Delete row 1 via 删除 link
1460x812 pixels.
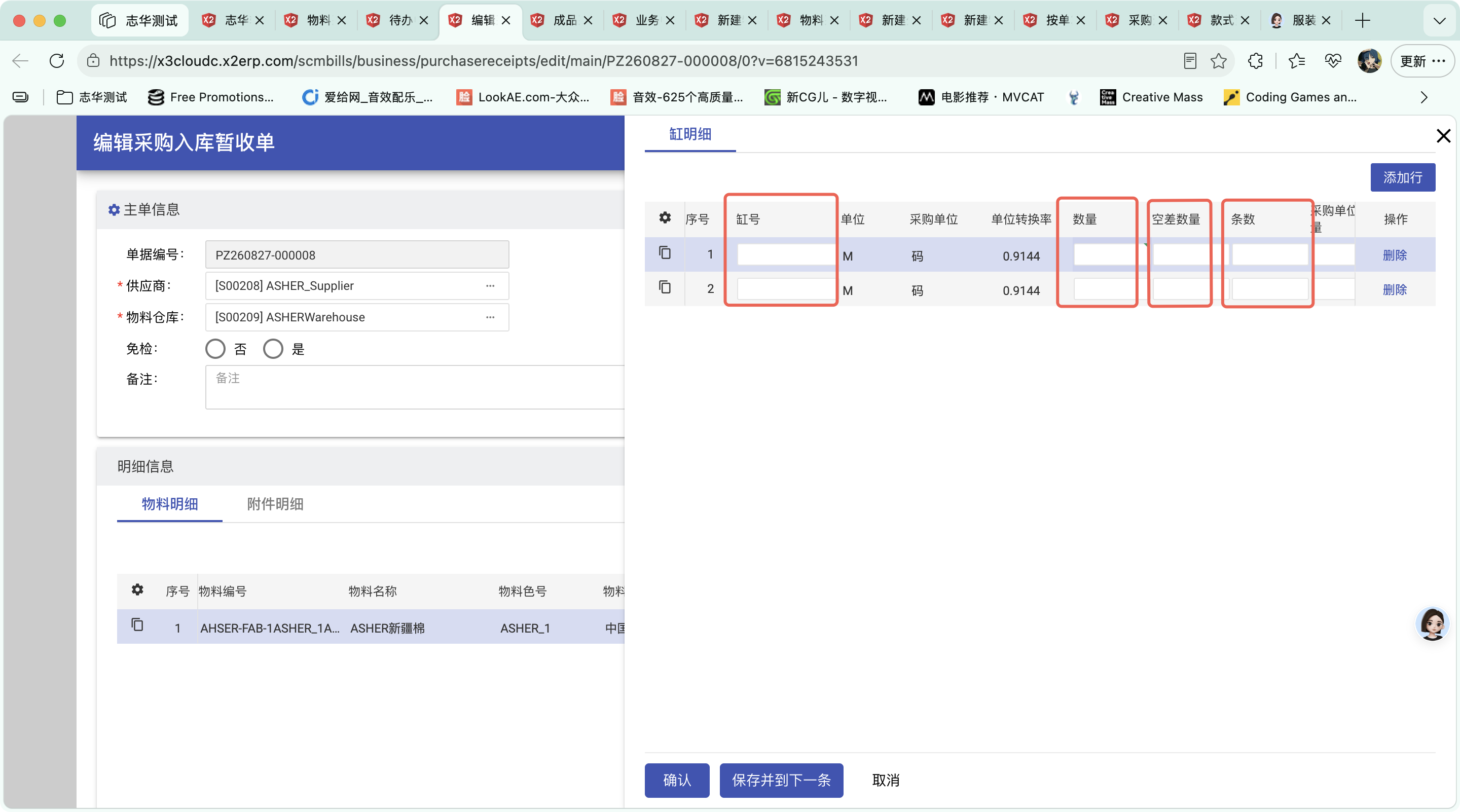tap(1394, 255)
